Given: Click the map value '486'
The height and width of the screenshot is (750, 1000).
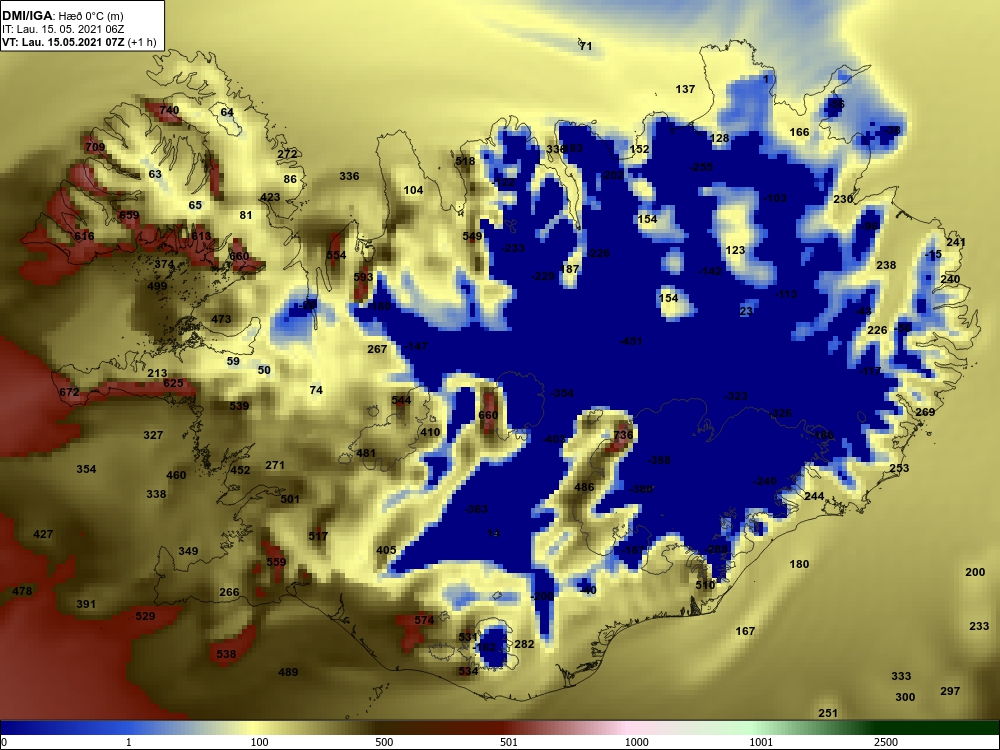Looking at the screenshot, I should [584, 488].
